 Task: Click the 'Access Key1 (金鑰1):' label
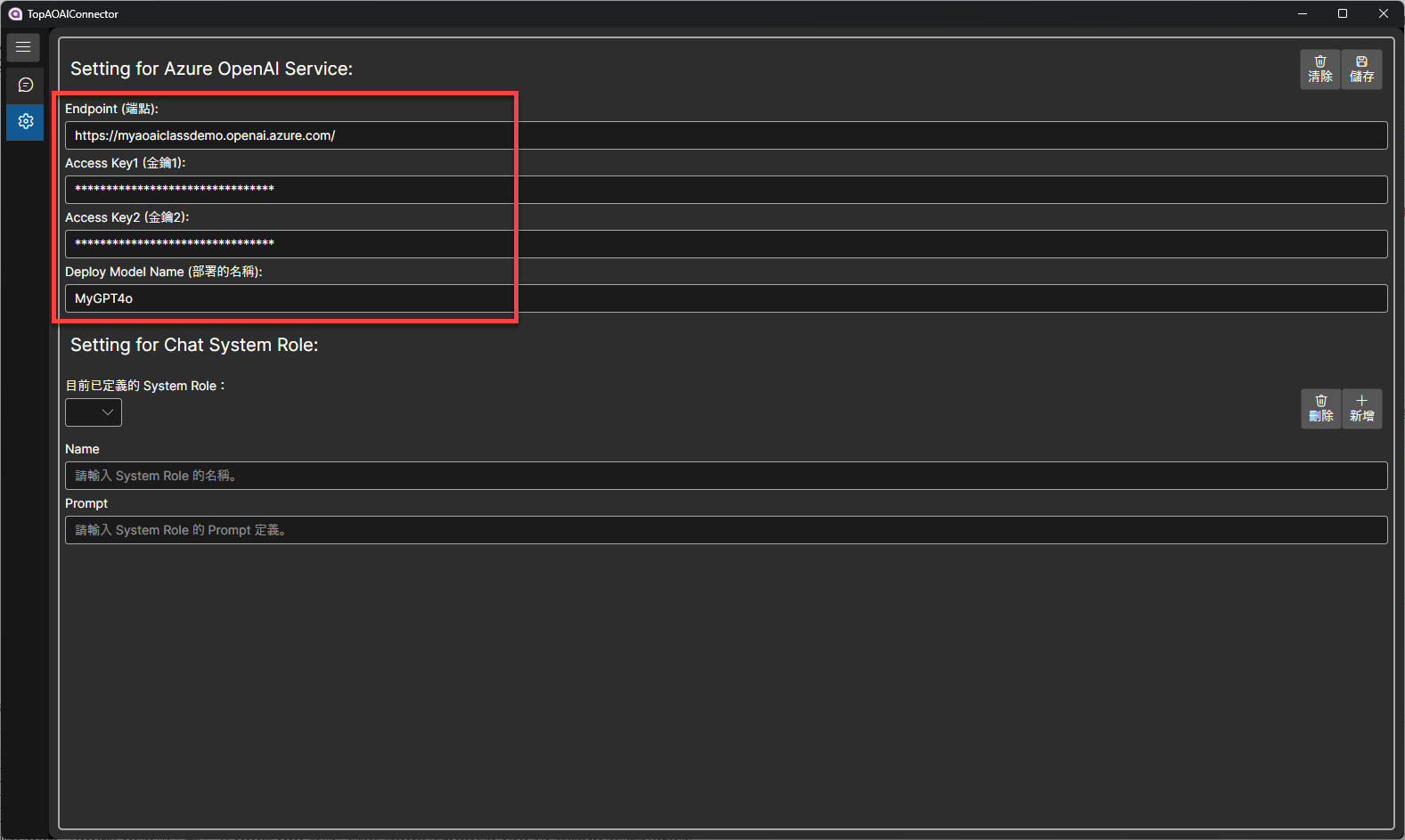(x=126, y=163)
